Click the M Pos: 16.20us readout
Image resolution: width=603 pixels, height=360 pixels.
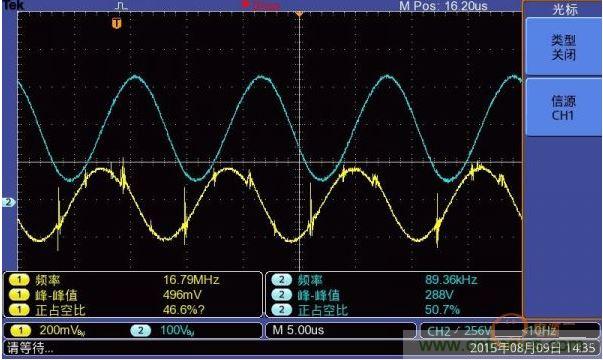(x=443, y=6)
